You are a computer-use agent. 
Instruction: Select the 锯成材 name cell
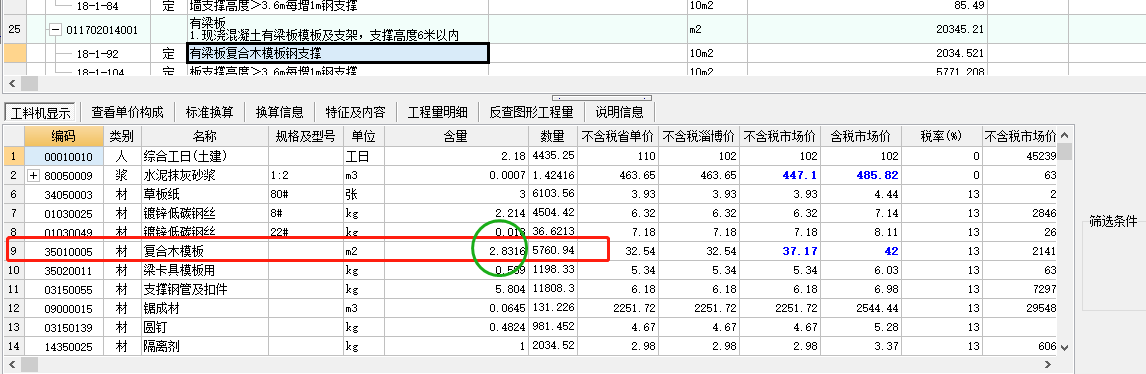(205, 308)
